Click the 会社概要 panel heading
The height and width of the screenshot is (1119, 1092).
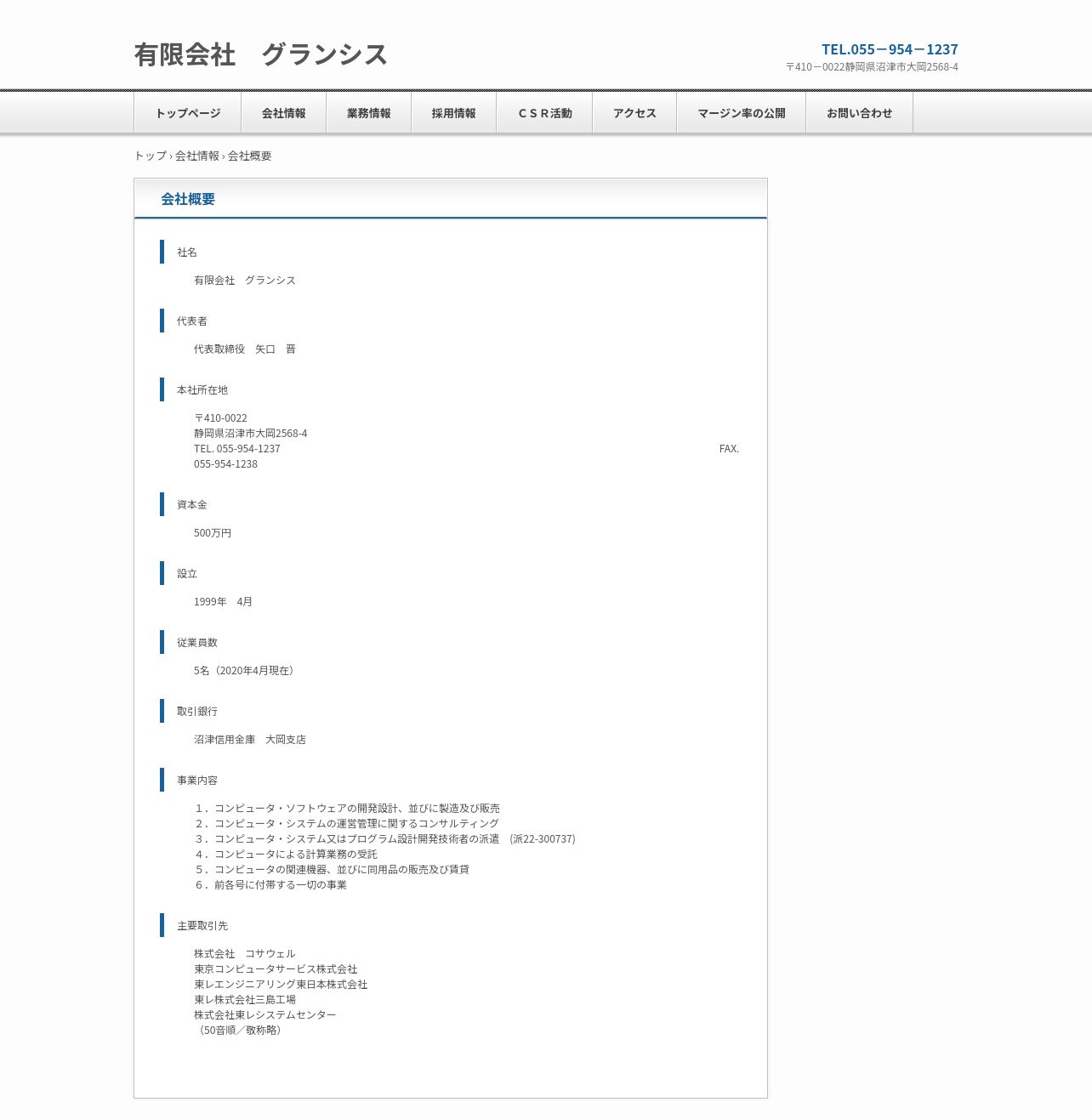click(188, 199)
